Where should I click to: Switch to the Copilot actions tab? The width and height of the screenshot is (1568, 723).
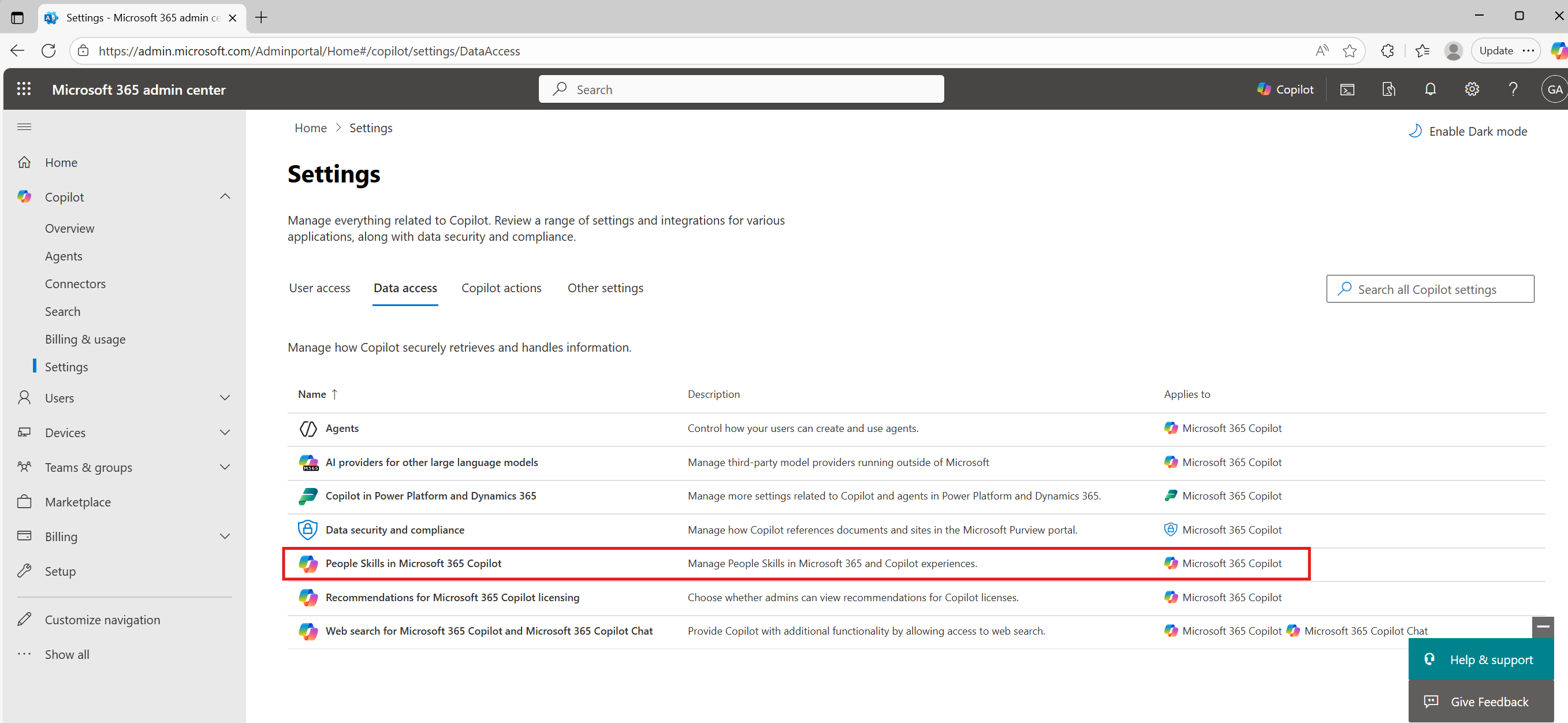pos(501,288)
